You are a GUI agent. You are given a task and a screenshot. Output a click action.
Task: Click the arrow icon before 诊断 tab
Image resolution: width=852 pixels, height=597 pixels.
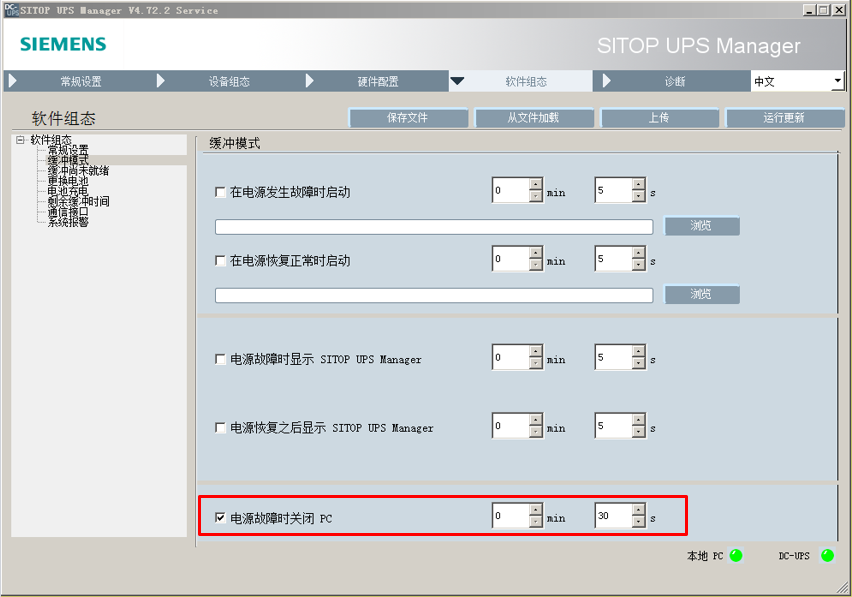(608, 81)
